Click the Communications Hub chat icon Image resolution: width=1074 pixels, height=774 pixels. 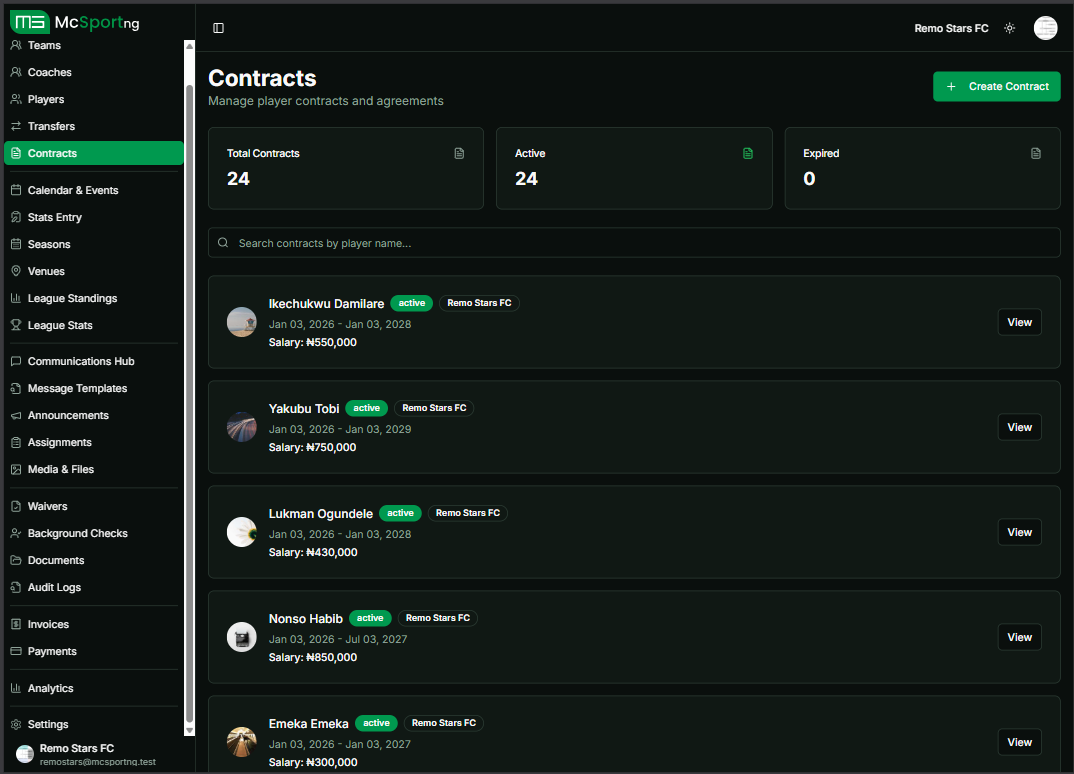click(16, 362)
